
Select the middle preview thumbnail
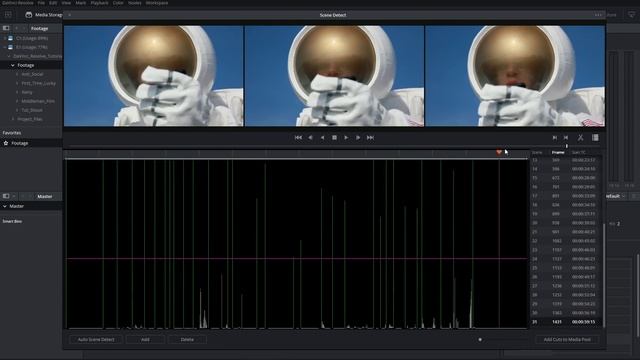pos(334,76)
